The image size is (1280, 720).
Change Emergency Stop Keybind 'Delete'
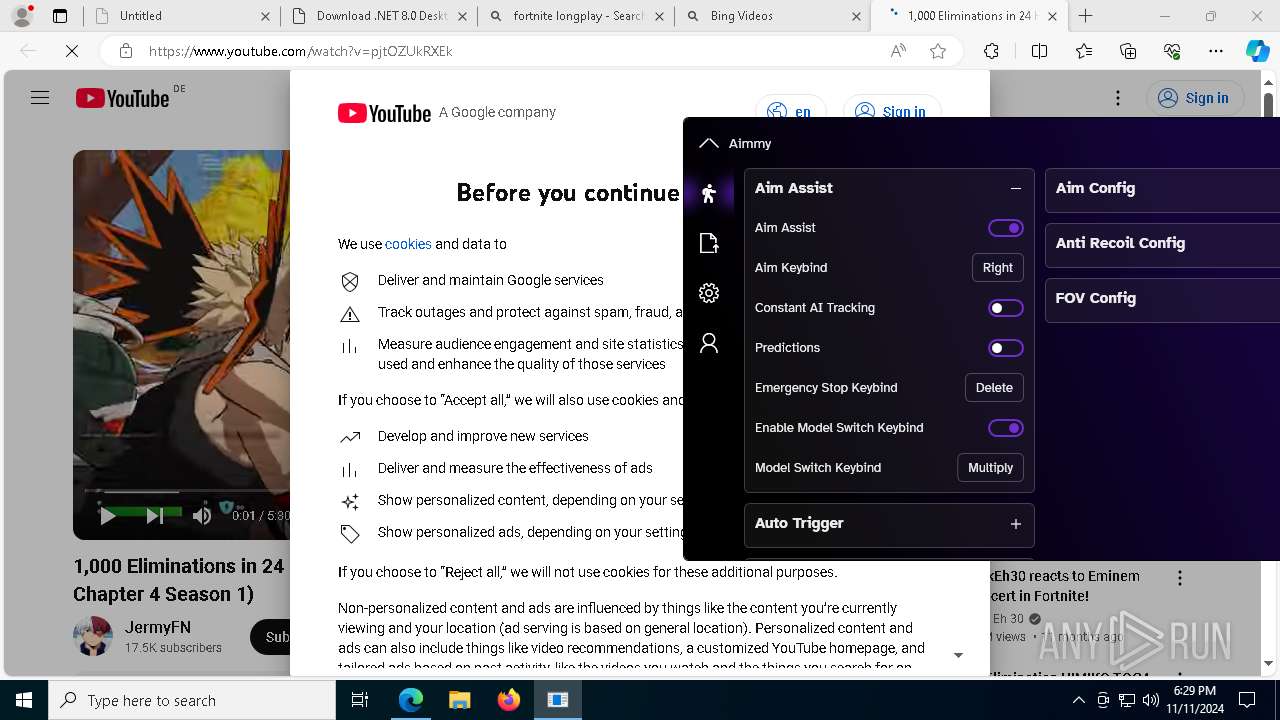(994, 388)
